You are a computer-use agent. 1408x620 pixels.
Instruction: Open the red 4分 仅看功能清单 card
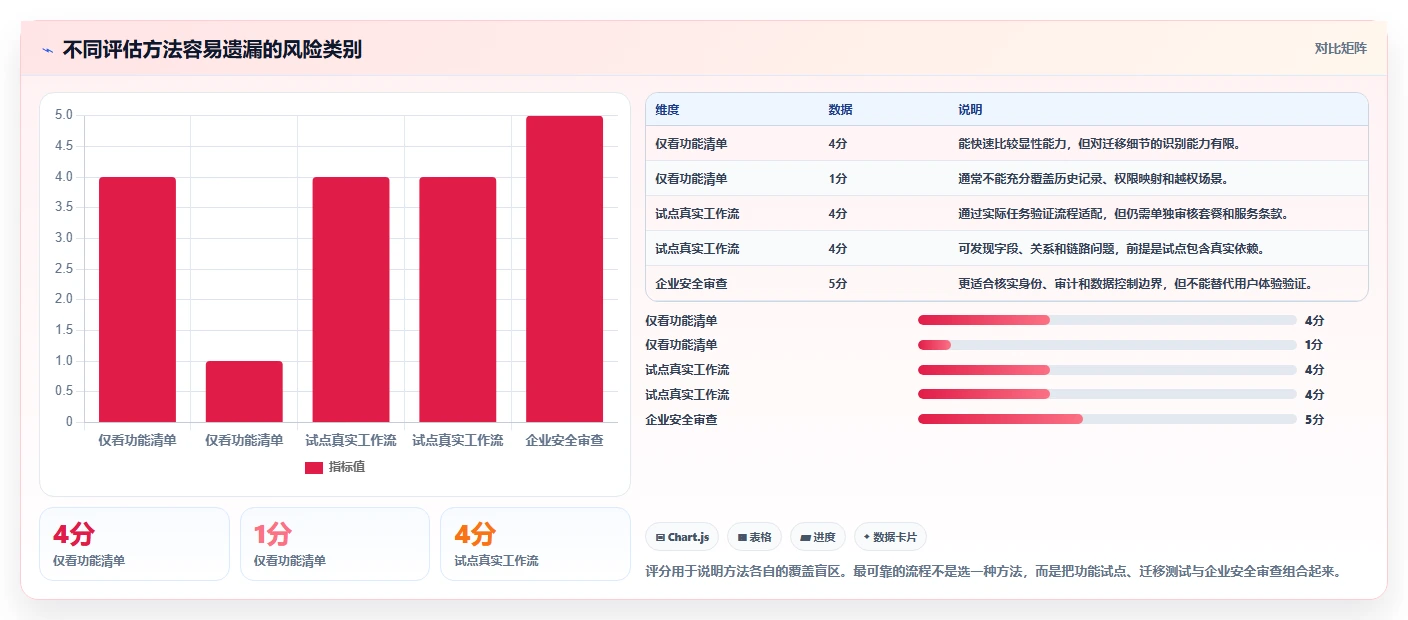click(x=134, y=544)
